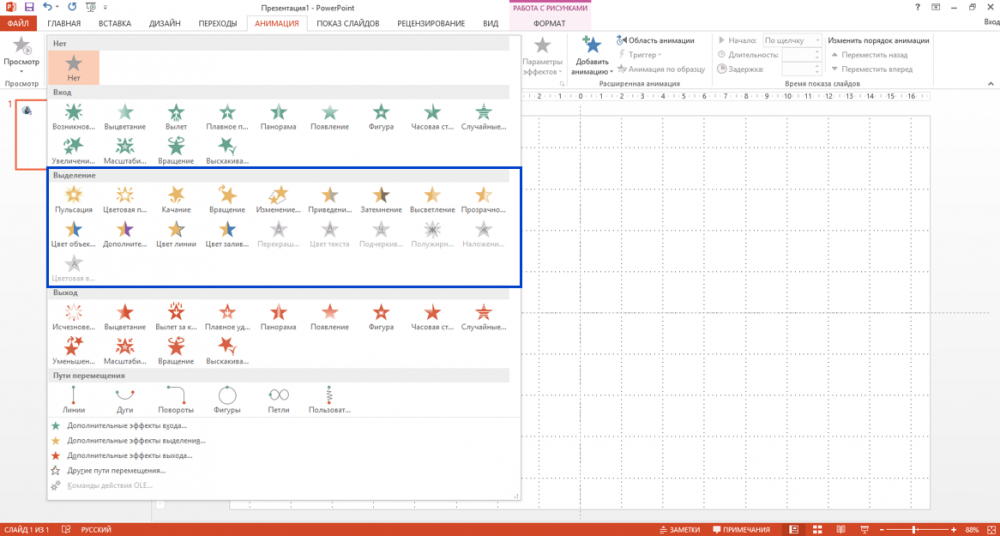Apply the Вылет entrance effect
This screenshot has width=1000, height=536.
[x=176, y=114]
